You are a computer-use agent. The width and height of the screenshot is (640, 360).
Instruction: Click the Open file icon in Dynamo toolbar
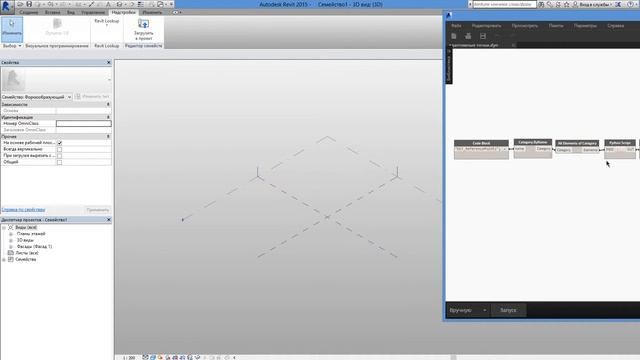click(x=468, y=36)
